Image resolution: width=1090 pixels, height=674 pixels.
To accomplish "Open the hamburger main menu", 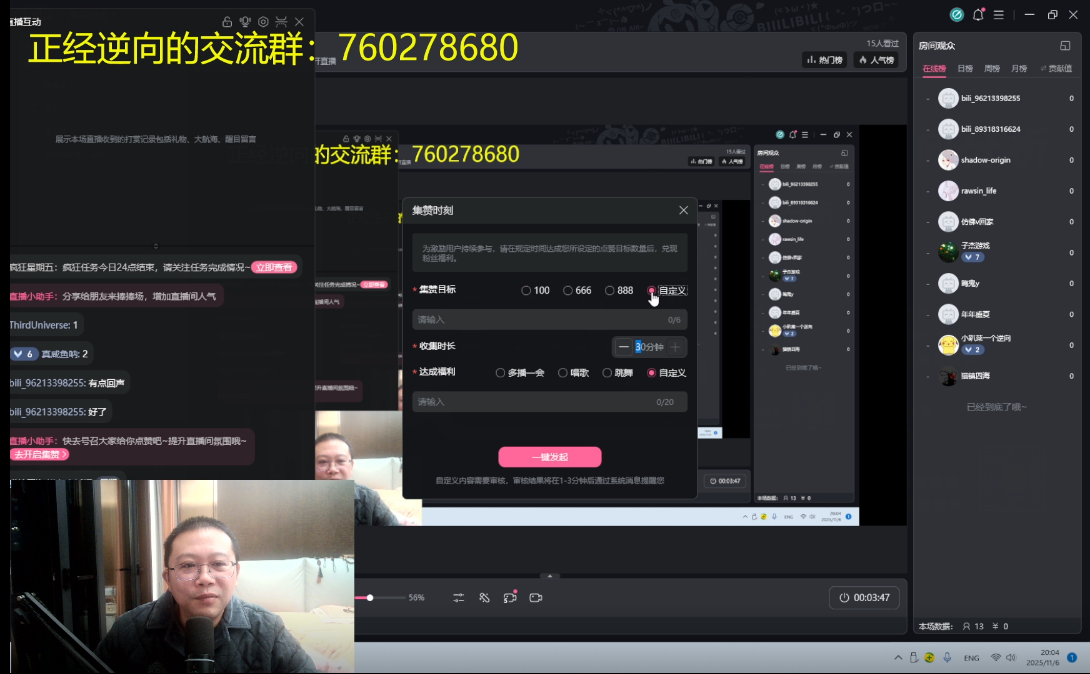I will coord(1002,15).
